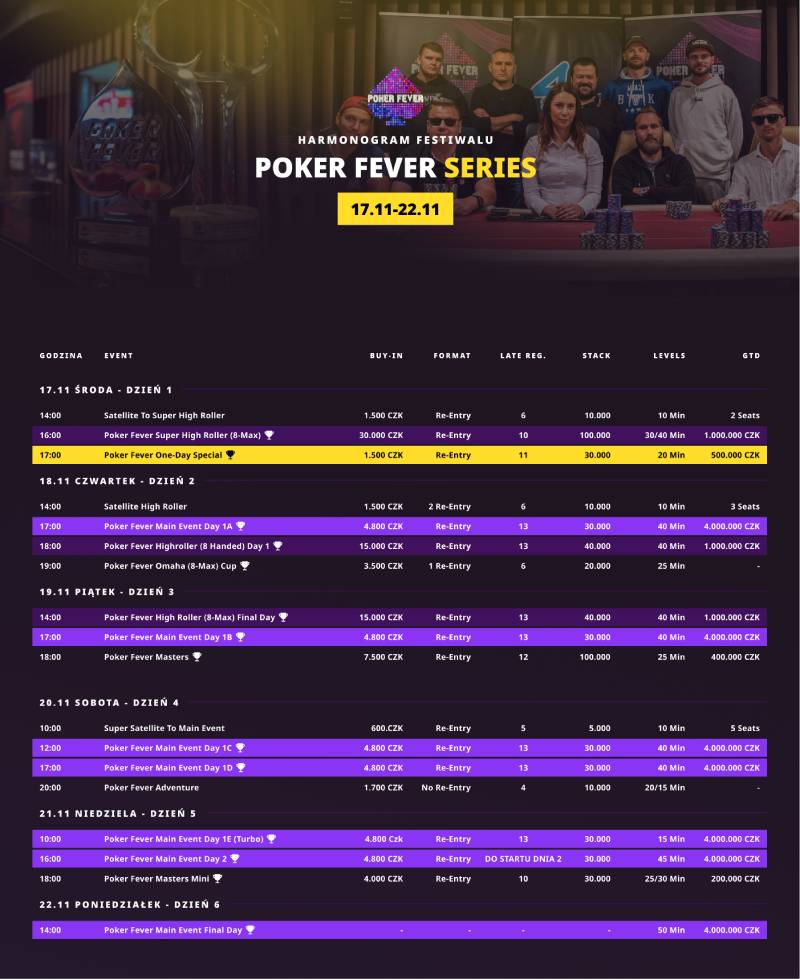Open the Satellite To Super High Roller event

click(x=164, y=415)
